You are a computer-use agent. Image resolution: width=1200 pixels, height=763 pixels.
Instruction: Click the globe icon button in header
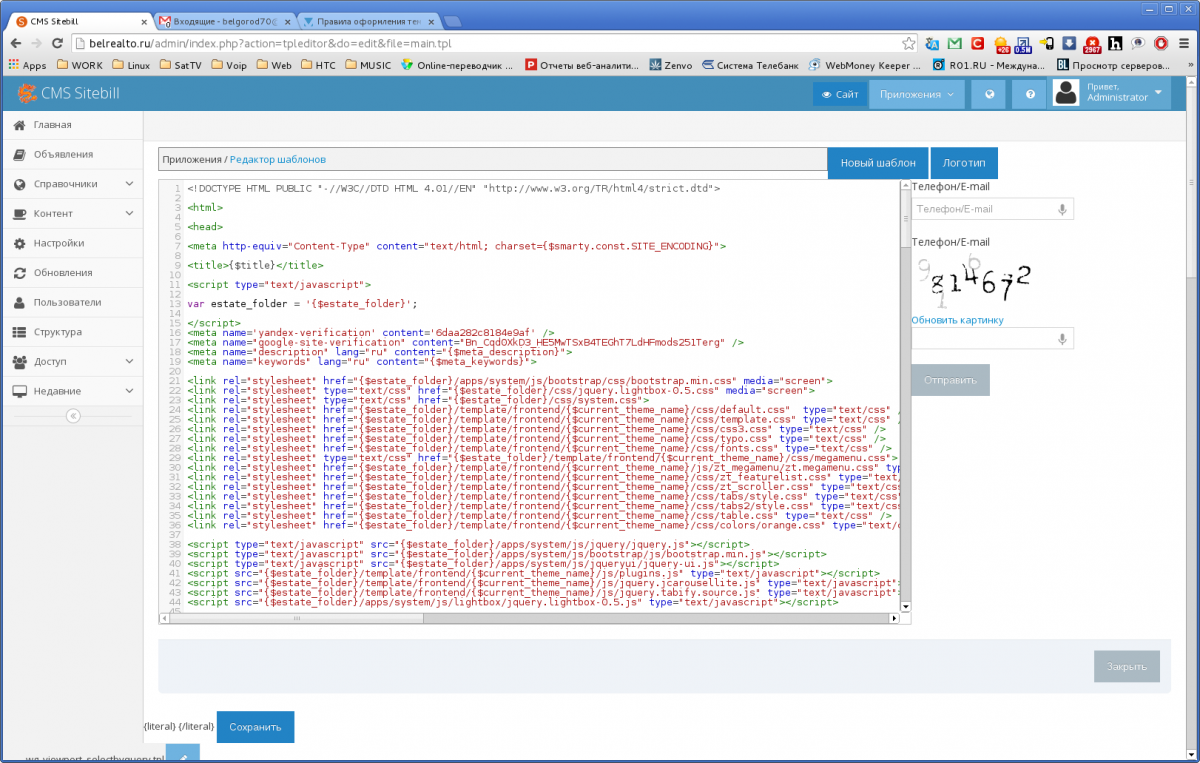point(988,94)
